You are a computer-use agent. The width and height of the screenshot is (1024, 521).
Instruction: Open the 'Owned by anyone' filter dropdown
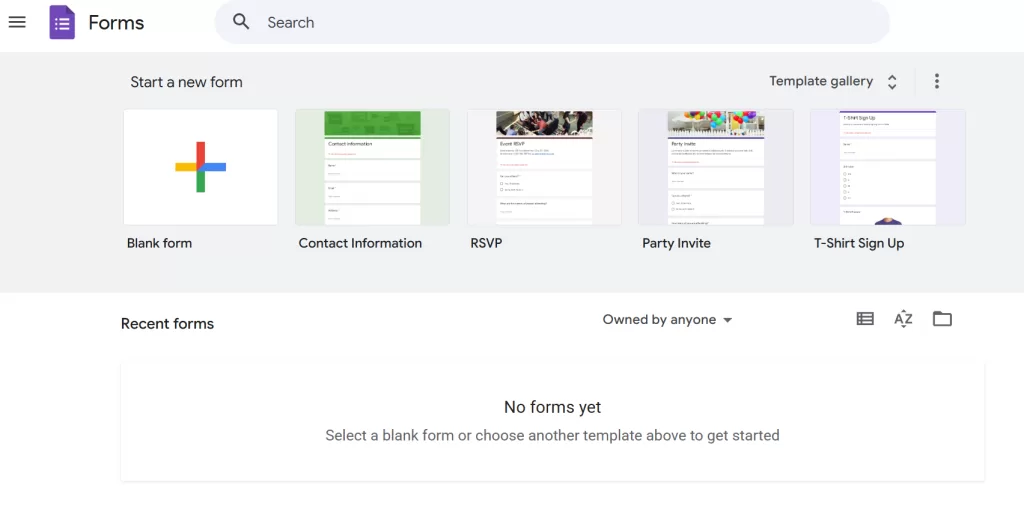click(667, 320)
